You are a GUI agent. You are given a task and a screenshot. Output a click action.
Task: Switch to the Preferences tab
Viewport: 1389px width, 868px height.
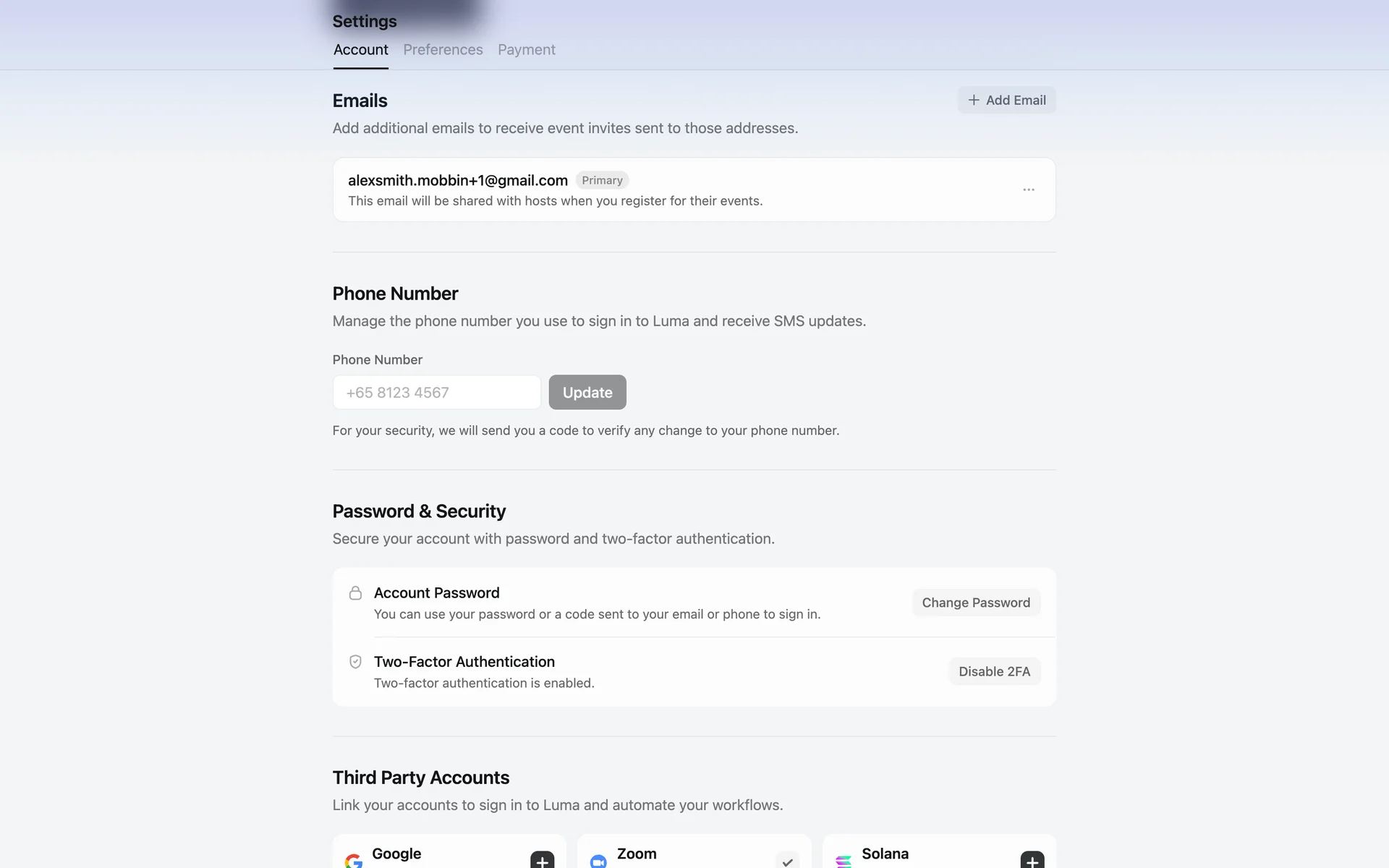click(x=443, y=50)
